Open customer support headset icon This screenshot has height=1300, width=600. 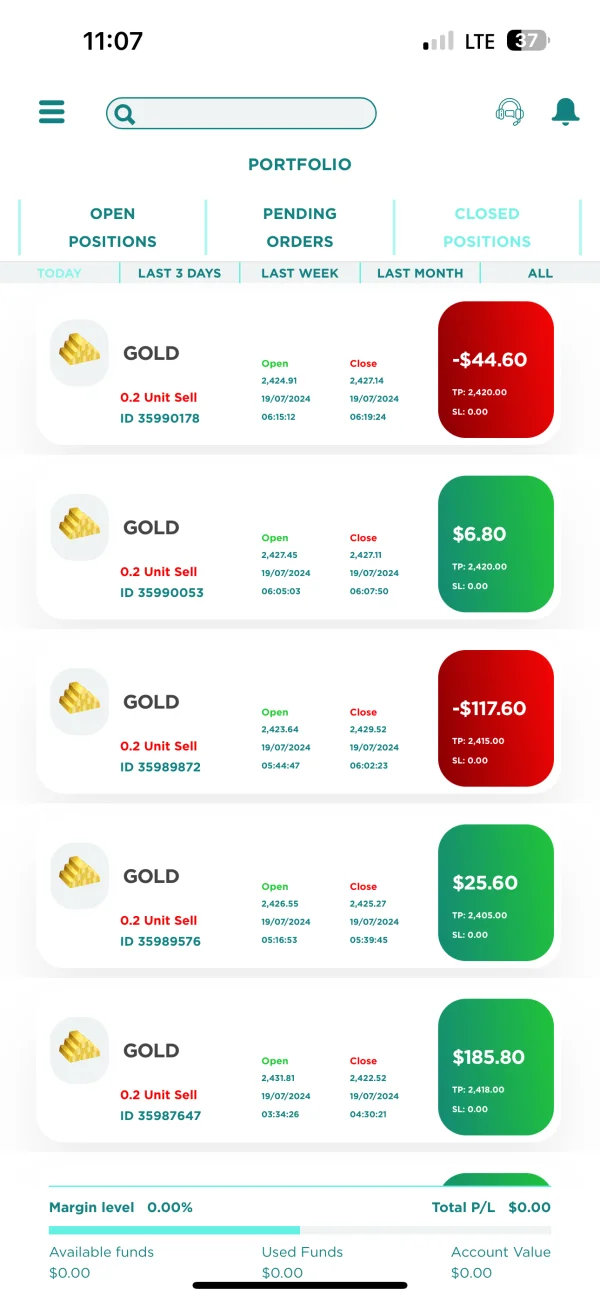[509, 112]
